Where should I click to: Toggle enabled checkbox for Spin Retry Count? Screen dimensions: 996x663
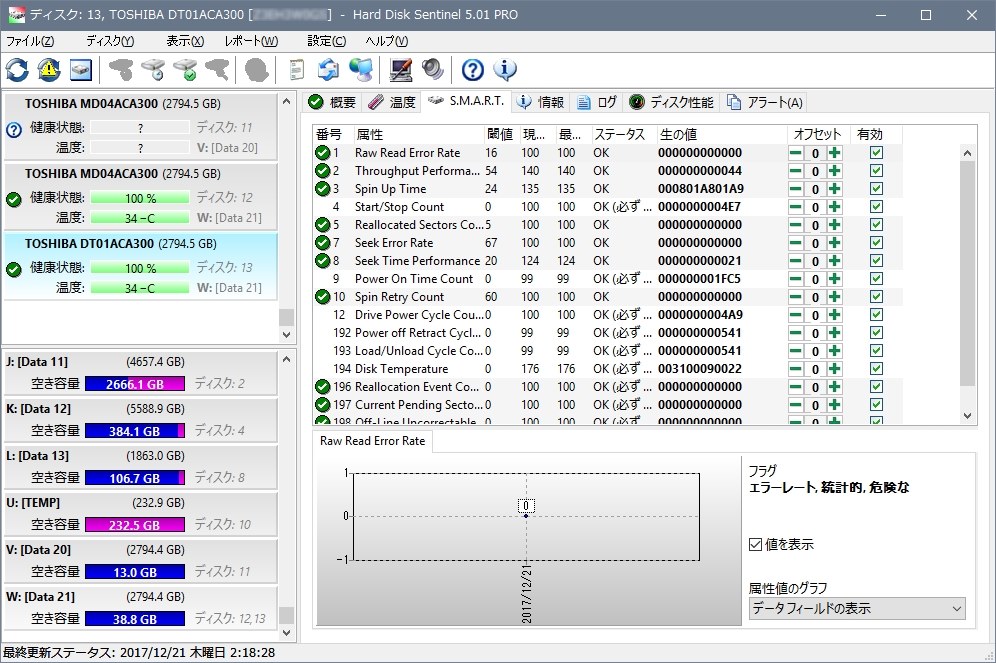point(877,297)
